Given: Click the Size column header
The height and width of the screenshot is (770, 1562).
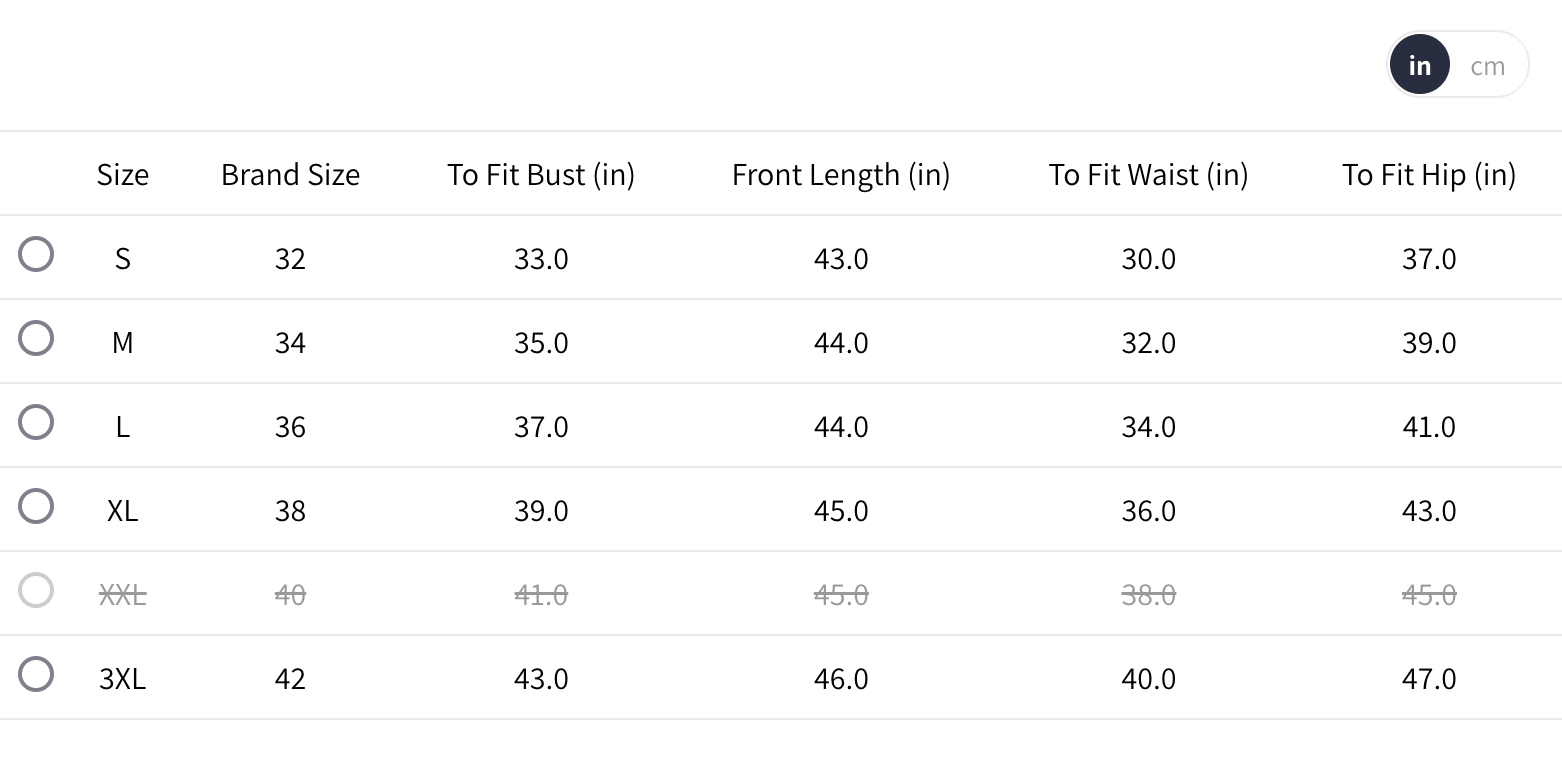Looking at the screenshot, I should coord(123,175).
